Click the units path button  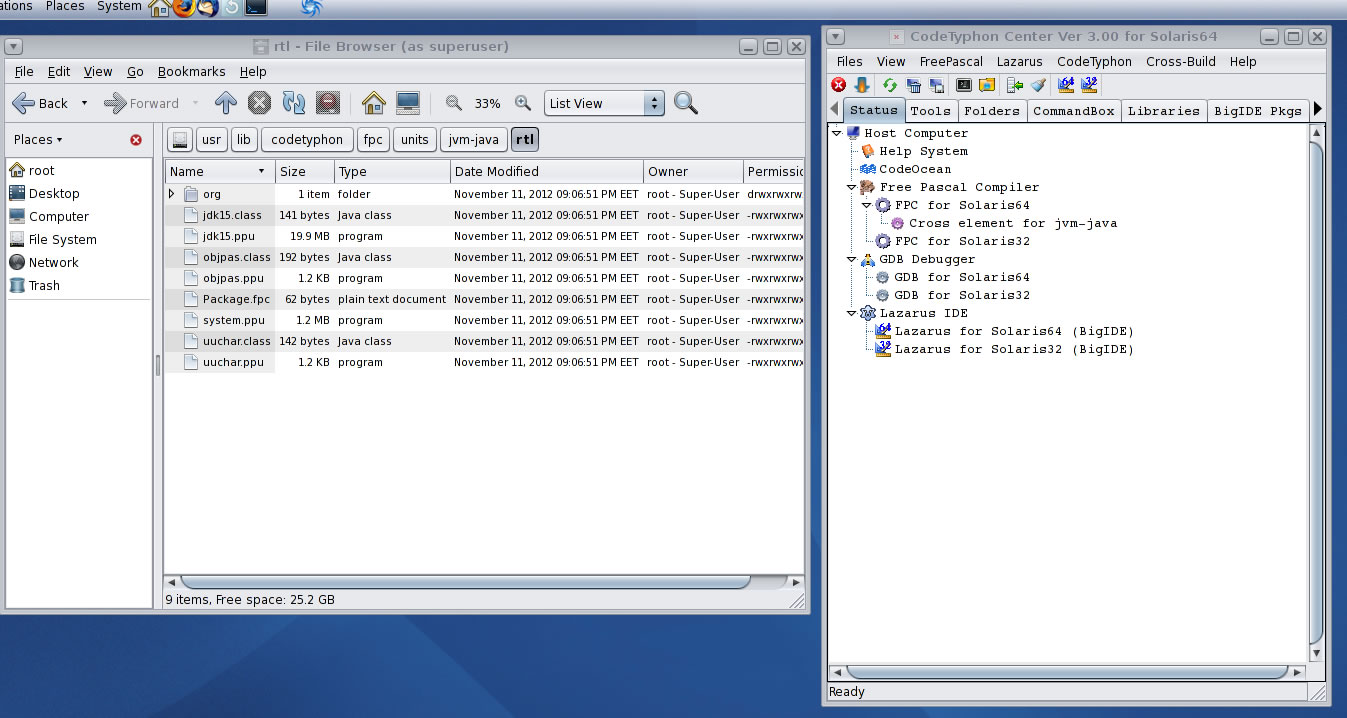click(x=415, y=140)
